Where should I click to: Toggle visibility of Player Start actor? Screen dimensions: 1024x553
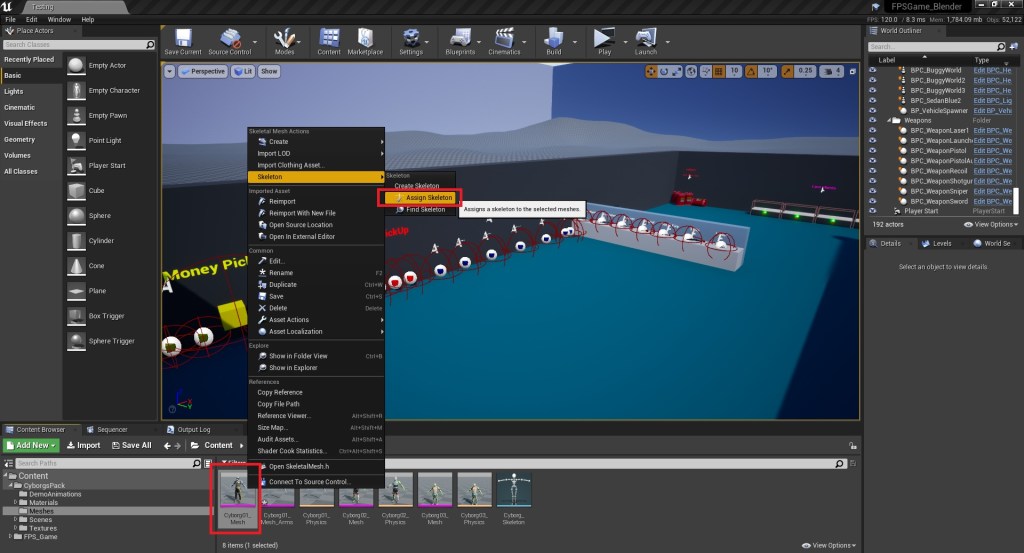click(873, 211)
